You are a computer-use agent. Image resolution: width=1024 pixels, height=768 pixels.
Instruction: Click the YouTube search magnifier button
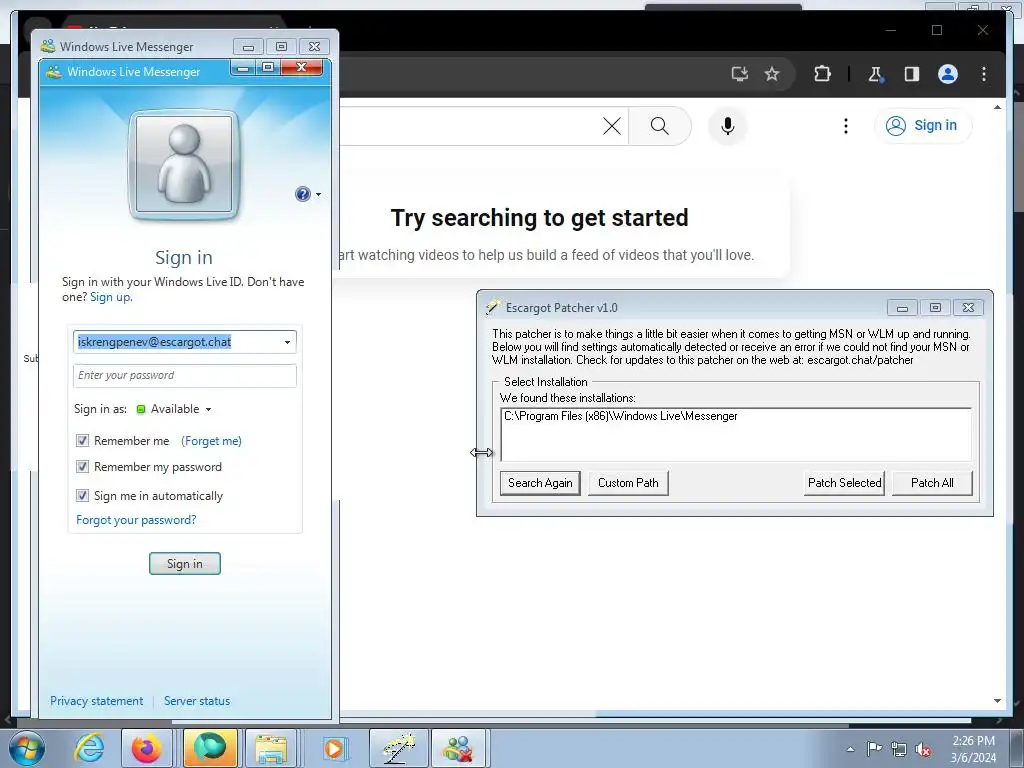tap(660, 126)
